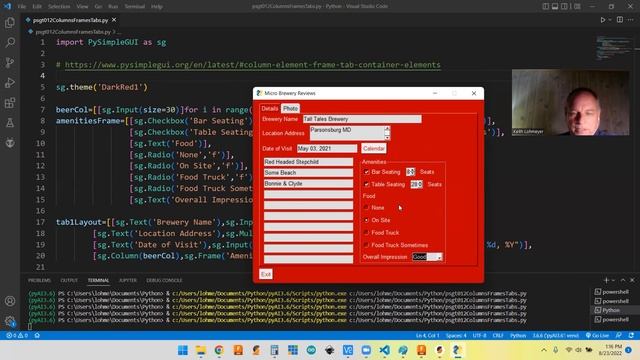
Task: Open notifications bell in status bar
Action: 631,336
